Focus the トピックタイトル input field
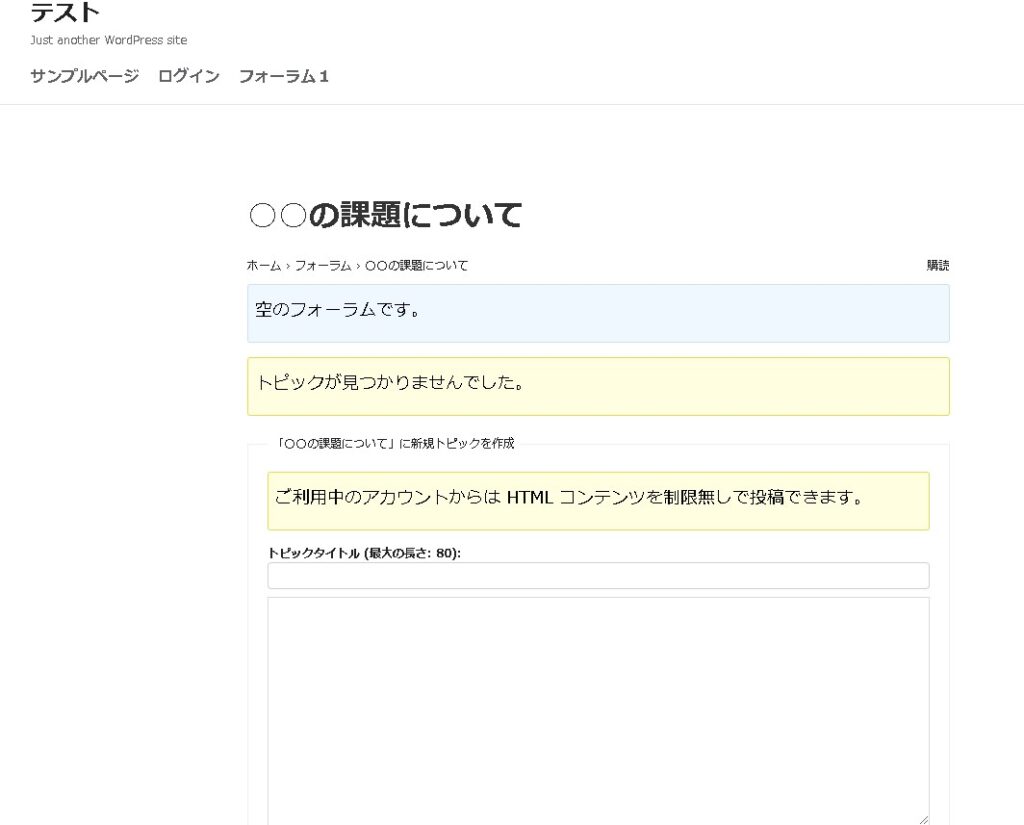This screenshot has width=1024, height=825. (598, 576)
